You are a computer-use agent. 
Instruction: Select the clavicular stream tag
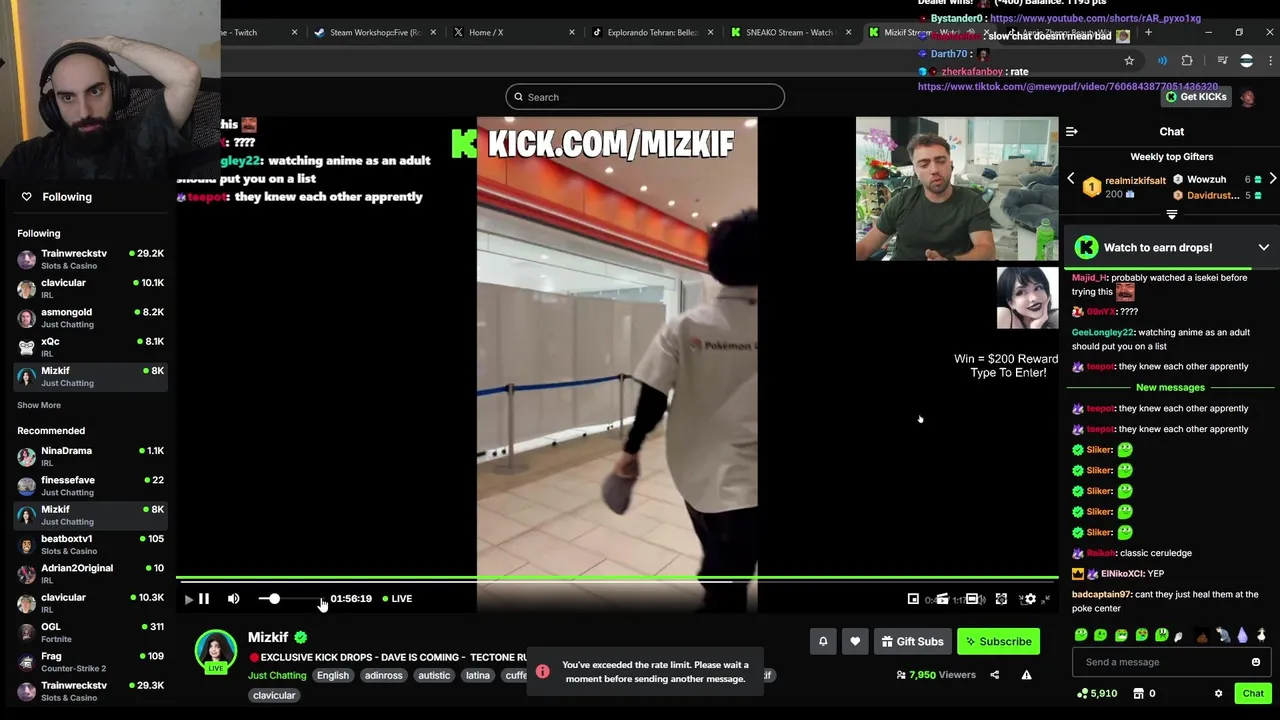[x=274, y=695]
